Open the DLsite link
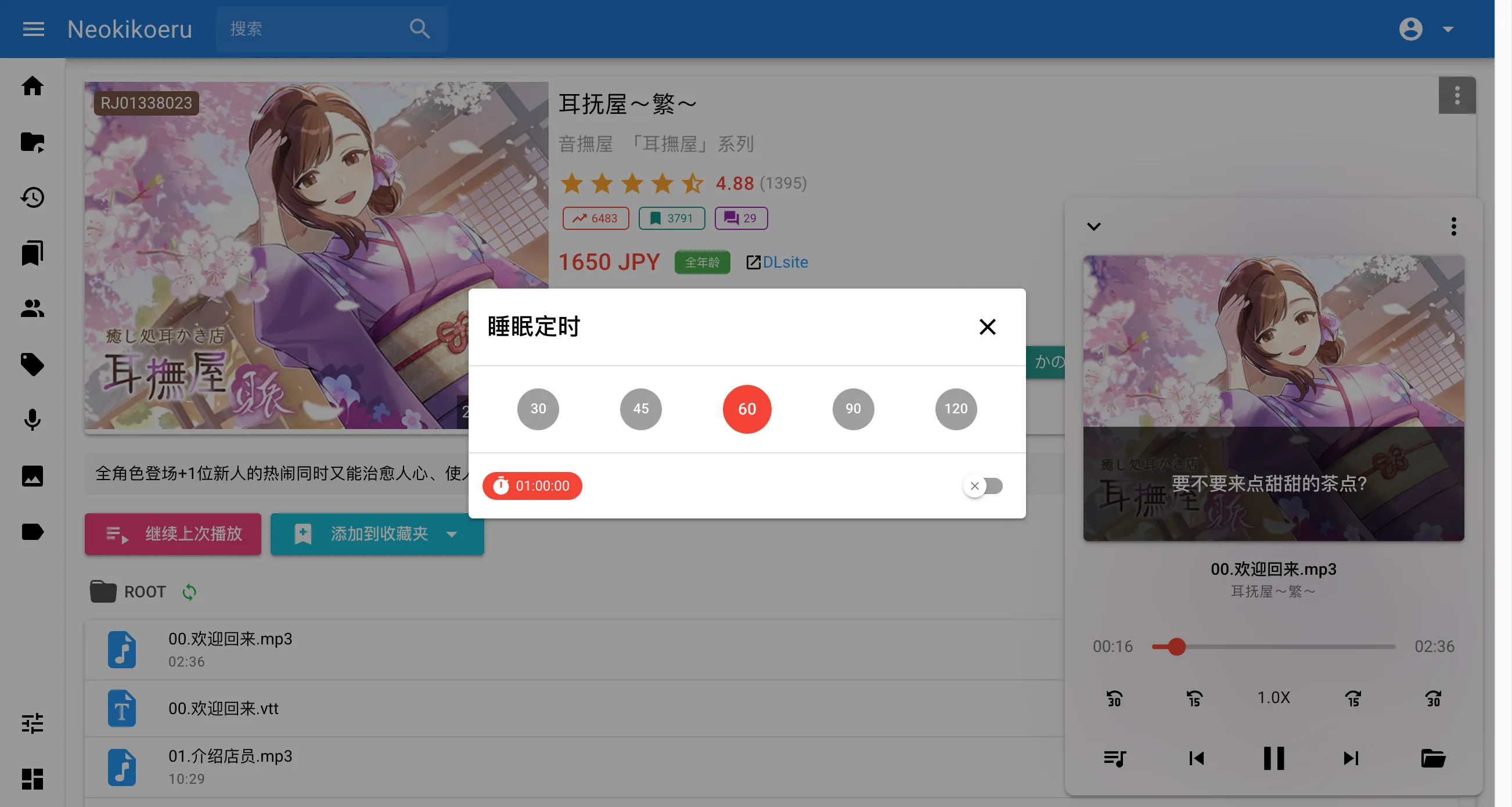1512x807 pixels. [777, 262]
